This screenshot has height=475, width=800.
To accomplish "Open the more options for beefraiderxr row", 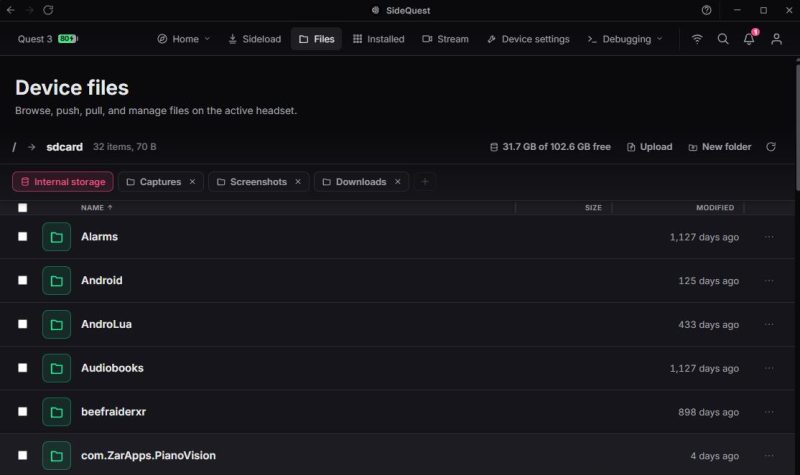I will point(769,412).
